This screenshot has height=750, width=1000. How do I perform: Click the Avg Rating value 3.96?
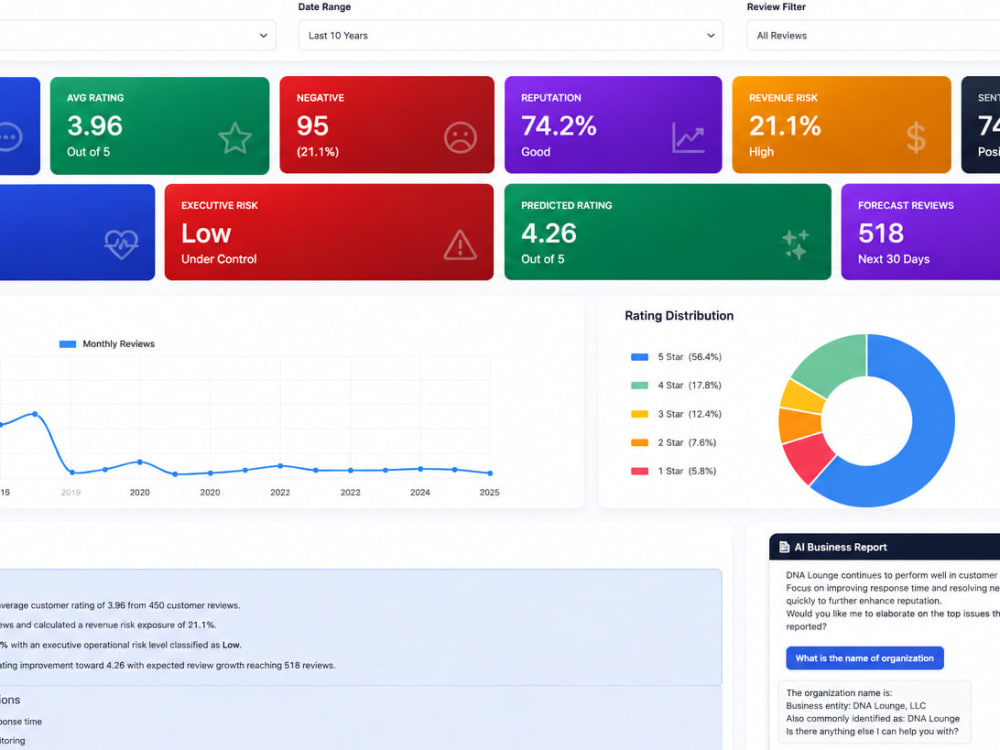click(94, 126)
